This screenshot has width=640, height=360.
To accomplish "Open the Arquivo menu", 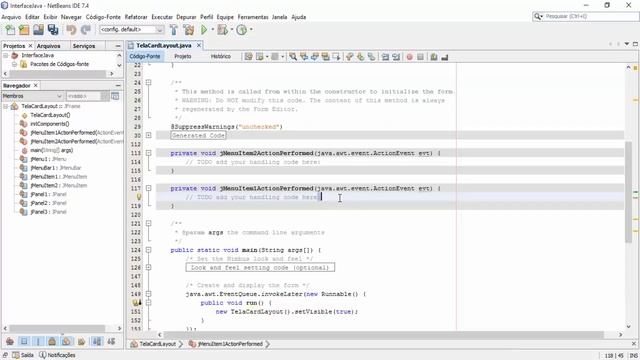I will point(11,17).
